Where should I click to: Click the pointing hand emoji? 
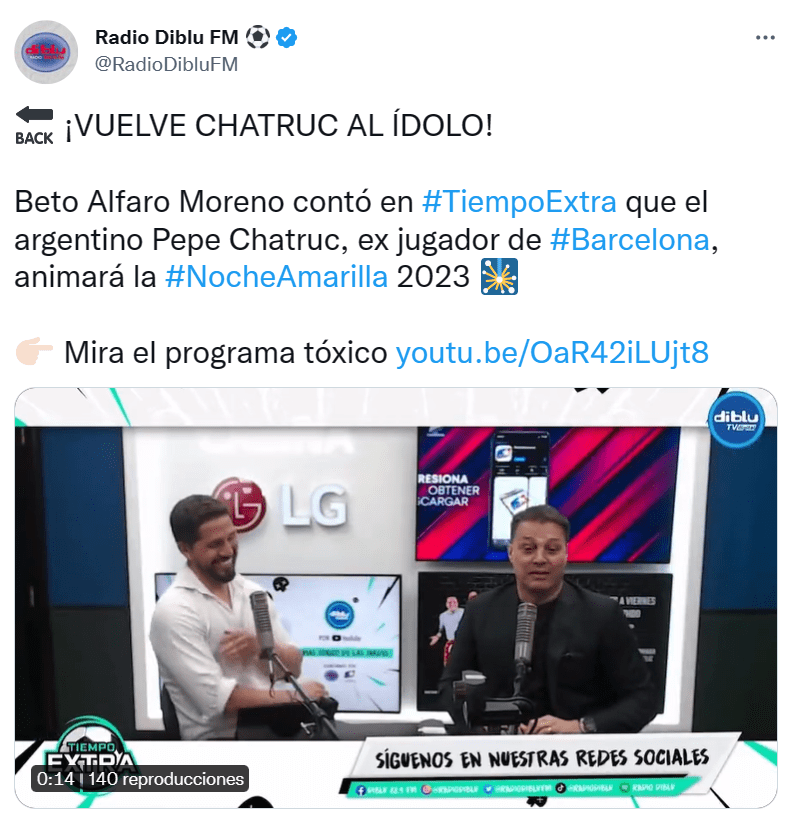(34, 352)
